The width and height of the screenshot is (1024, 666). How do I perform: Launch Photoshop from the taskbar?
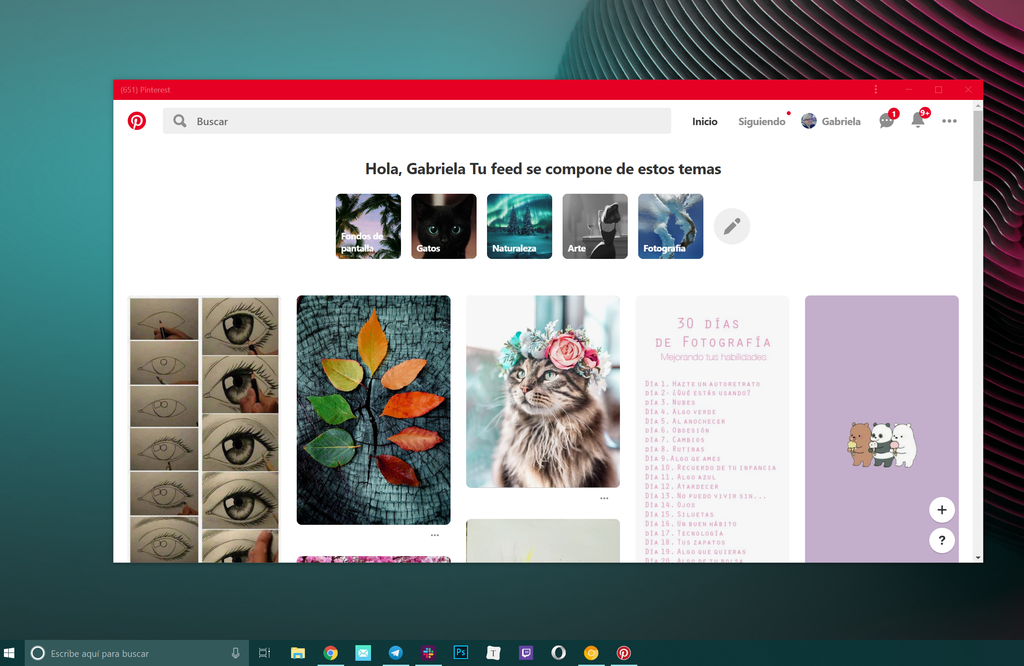460,652
